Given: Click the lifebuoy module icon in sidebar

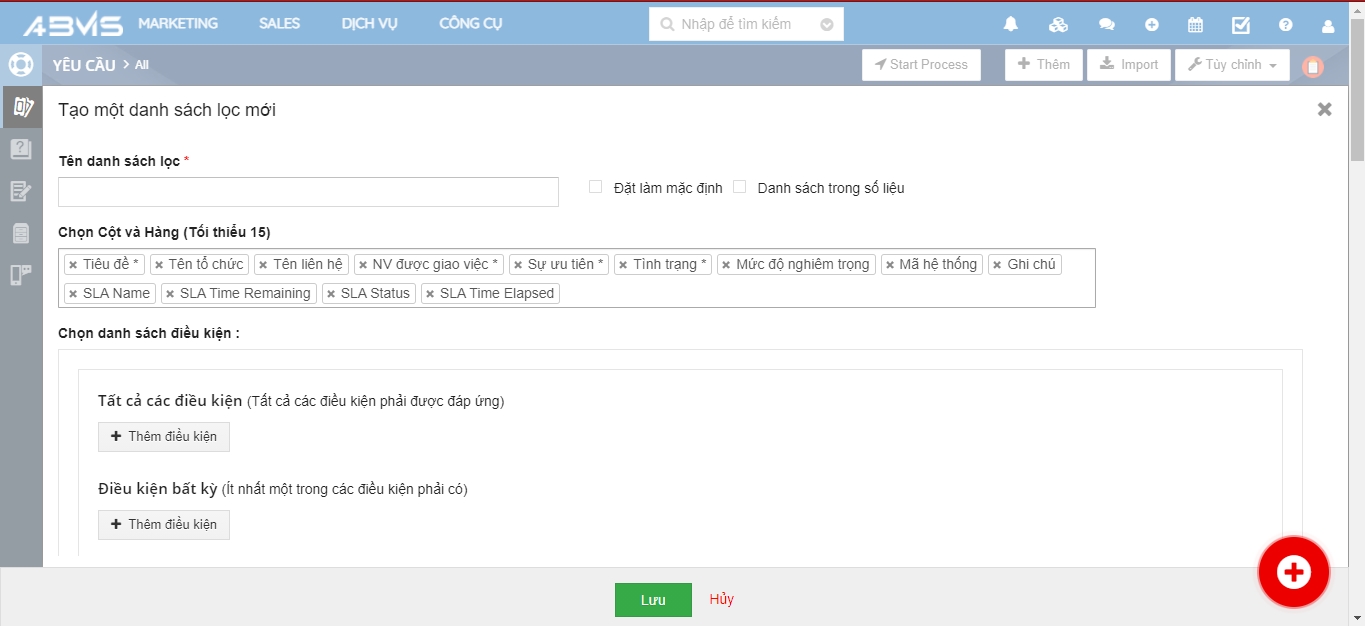Looking at the screenshot, I should (21, 65).
